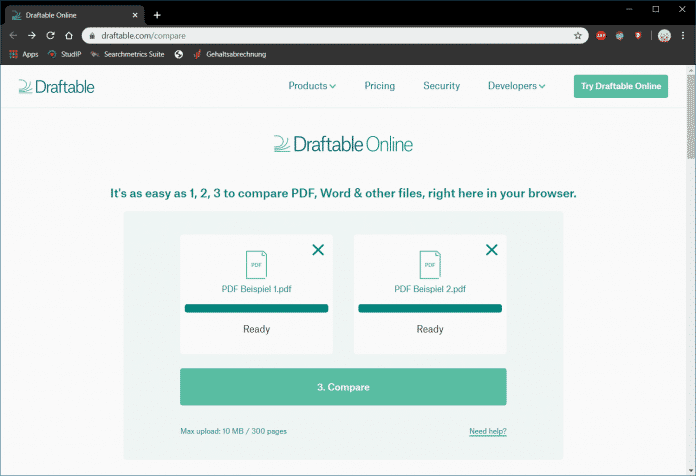Expand the Developers dropdown menu
Screen dimensions: 696x476
[516, 86]
